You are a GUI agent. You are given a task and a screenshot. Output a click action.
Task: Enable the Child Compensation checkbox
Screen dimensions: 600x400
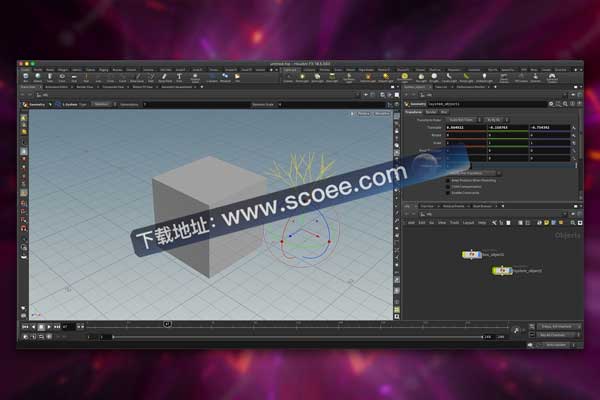pos(448,186)
